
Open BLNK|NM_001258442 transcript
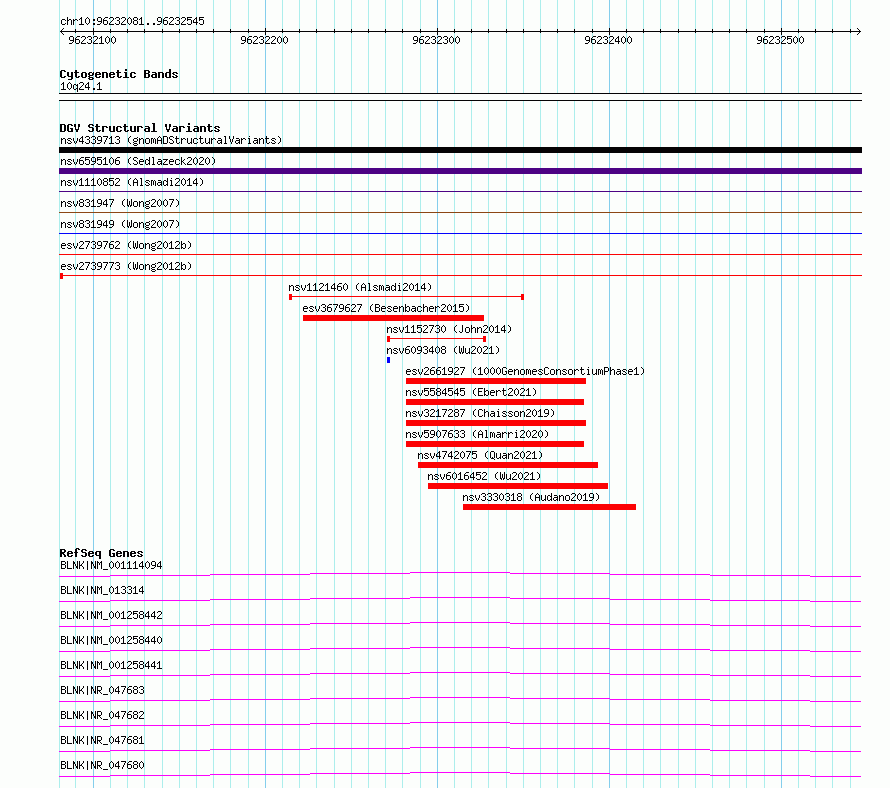click(x=111, y=615)
